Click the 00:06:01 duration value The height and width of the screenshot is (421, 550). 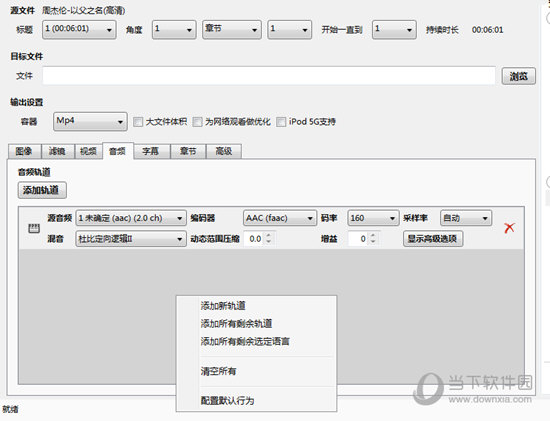(x=487, y=30)
